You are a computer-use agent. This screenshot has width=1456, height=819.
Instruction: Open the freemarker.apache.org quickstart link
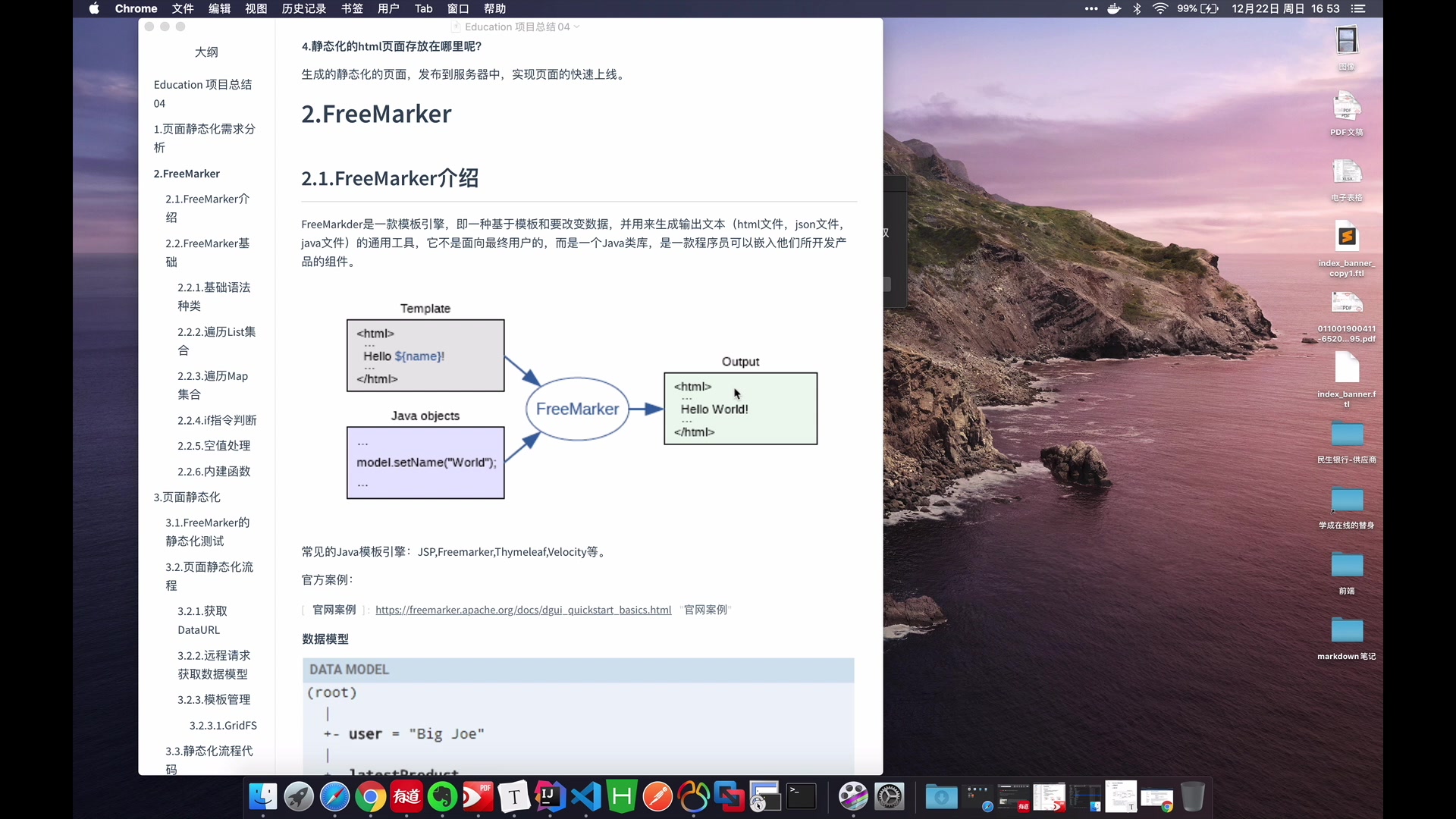point(523,610)
